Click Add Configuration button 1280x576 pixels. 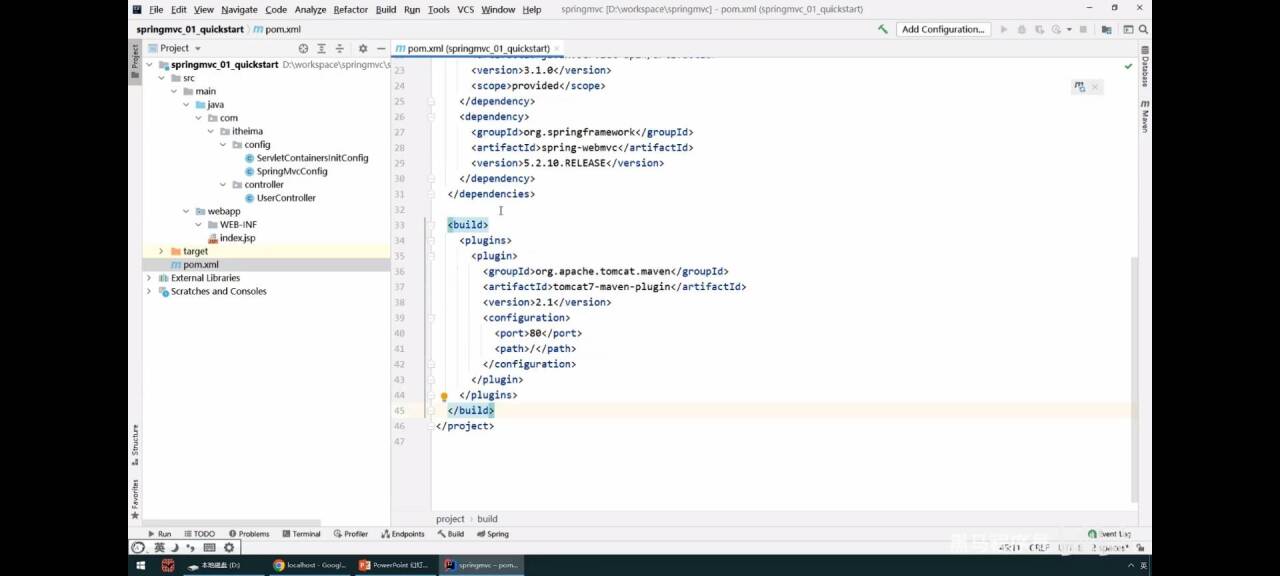click(943, 30)
